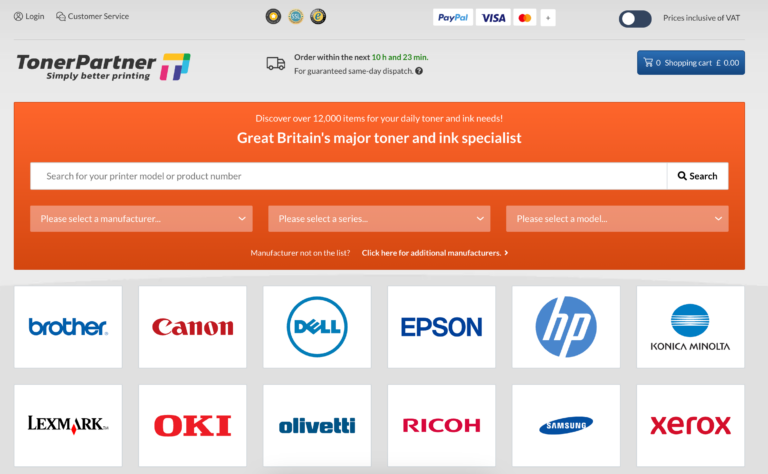
Task: Click the magnifying glass search icon
Action: [682, 176]
